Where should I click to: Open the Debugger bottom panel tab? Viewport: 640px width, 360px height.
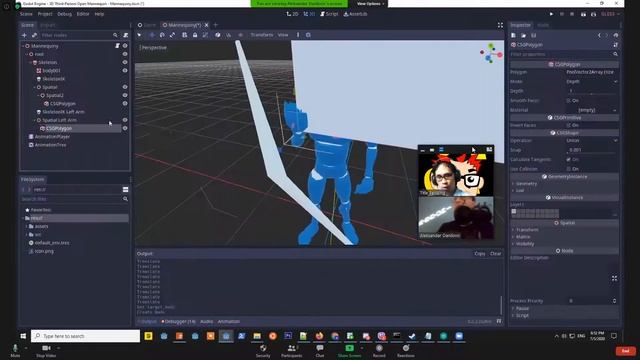178,322
